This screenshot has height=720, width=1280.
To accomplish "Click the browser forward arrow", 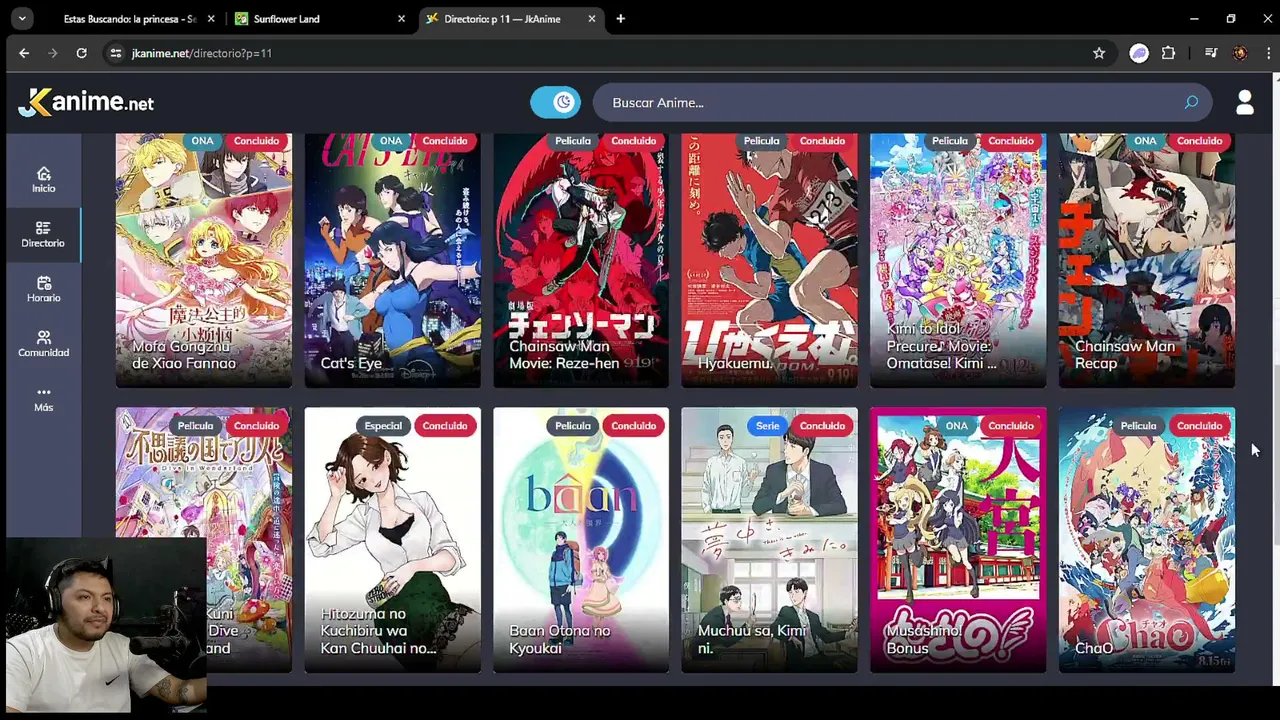I will click(53, 53).
